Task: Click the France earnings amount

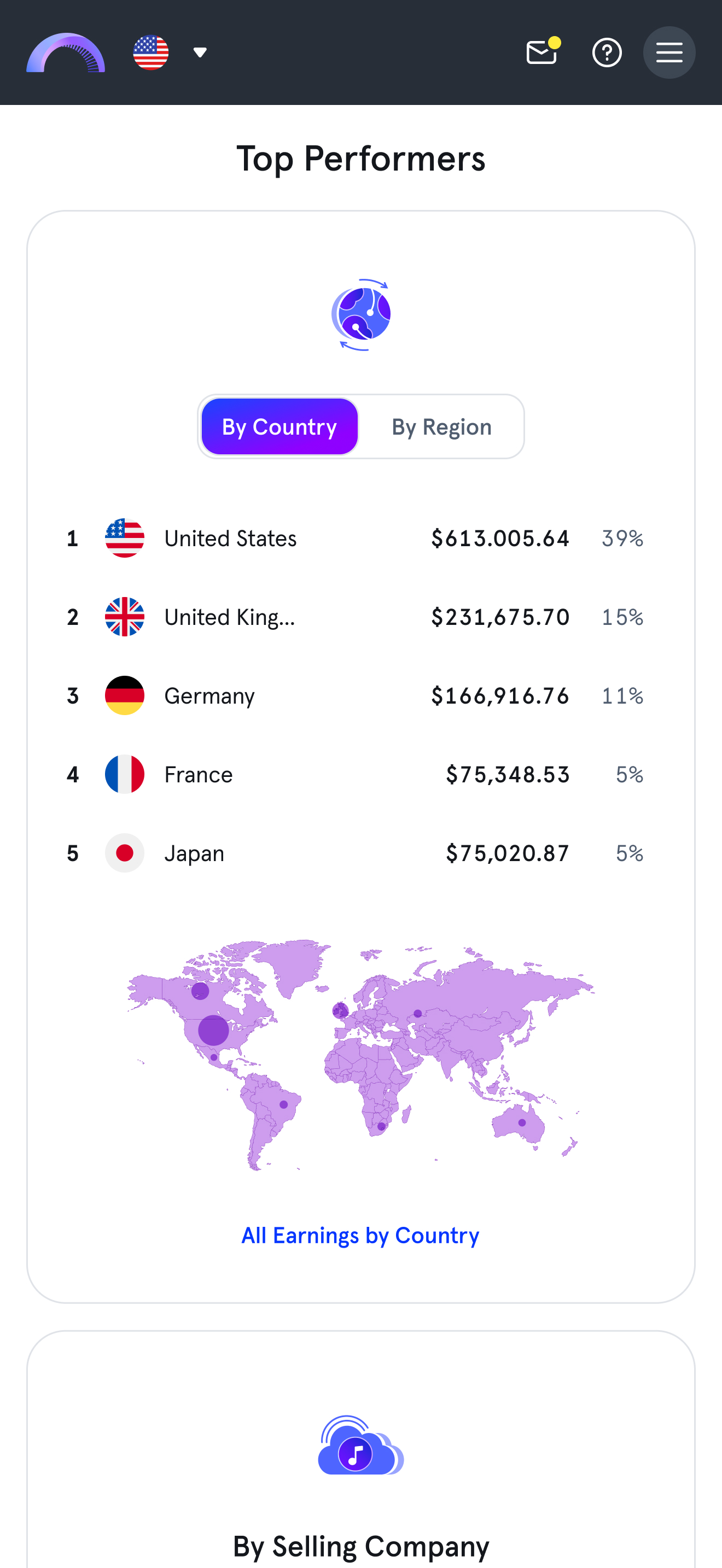Action: pos(508,774)
